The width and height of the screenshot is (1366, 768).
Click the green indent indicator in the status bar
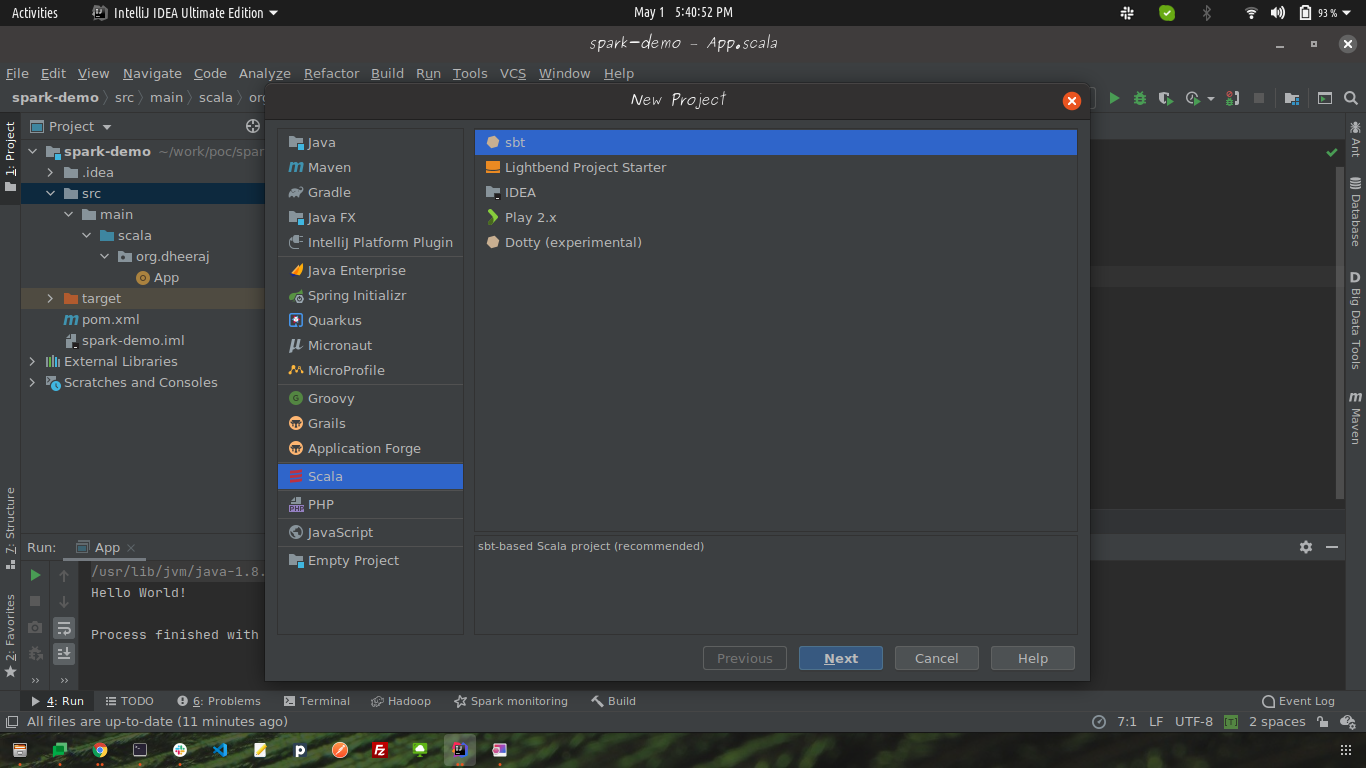tap(1231, 722)
